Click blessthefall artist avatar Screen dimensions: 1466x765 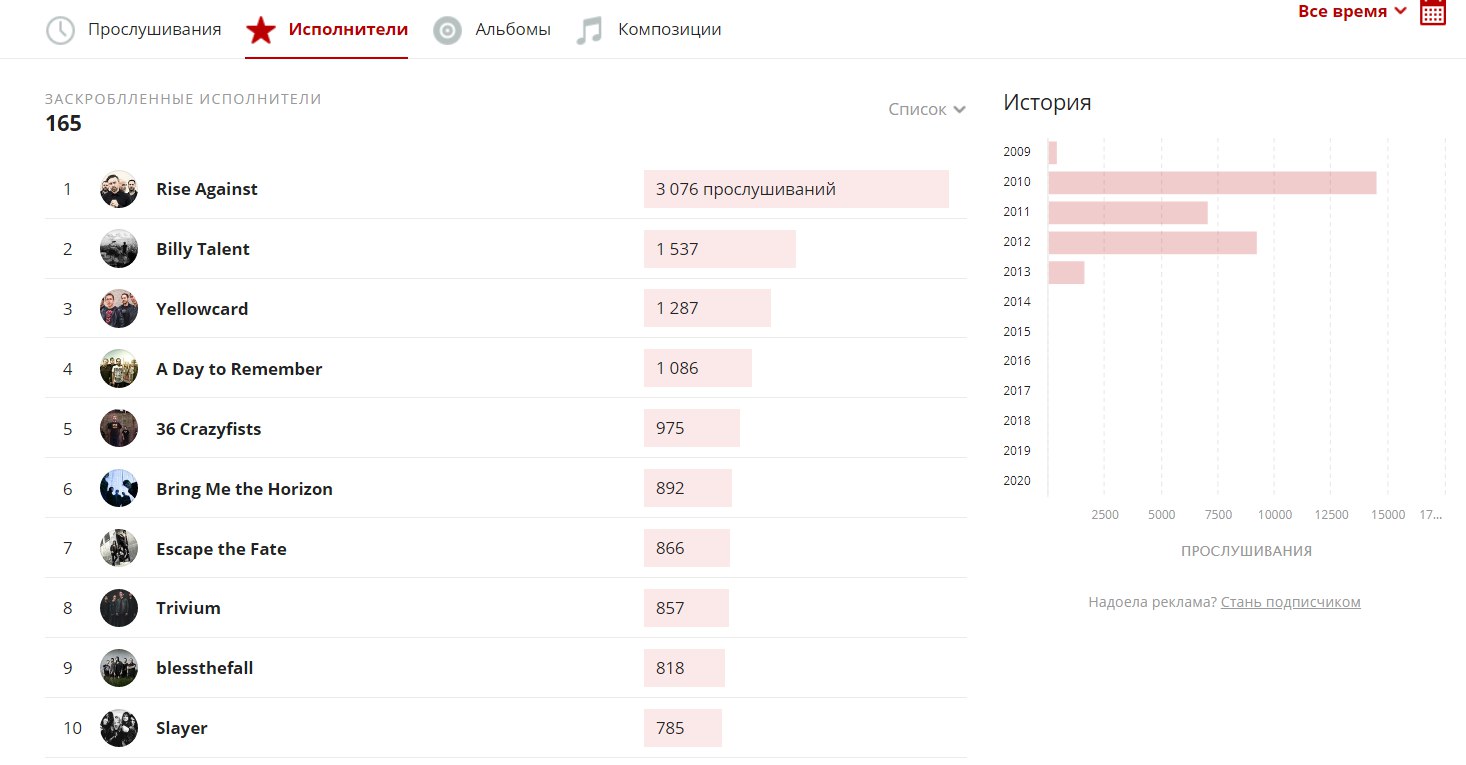[x=119, y=668]
